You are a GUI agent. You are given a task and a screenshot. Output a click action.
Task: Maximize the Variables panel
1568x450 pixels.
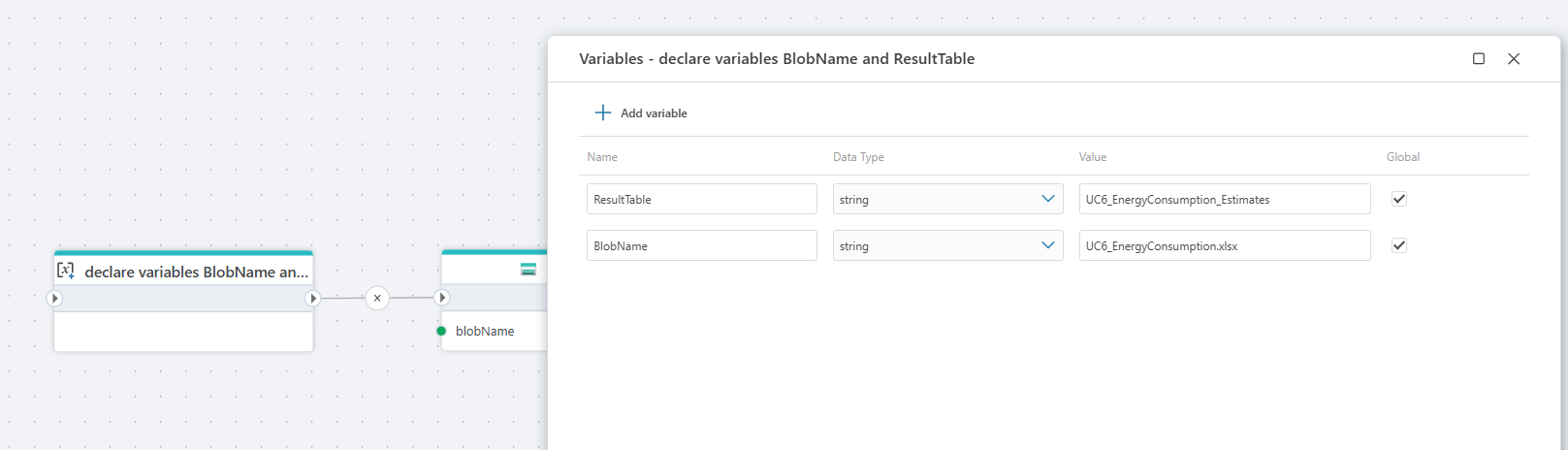point(1479,58)
